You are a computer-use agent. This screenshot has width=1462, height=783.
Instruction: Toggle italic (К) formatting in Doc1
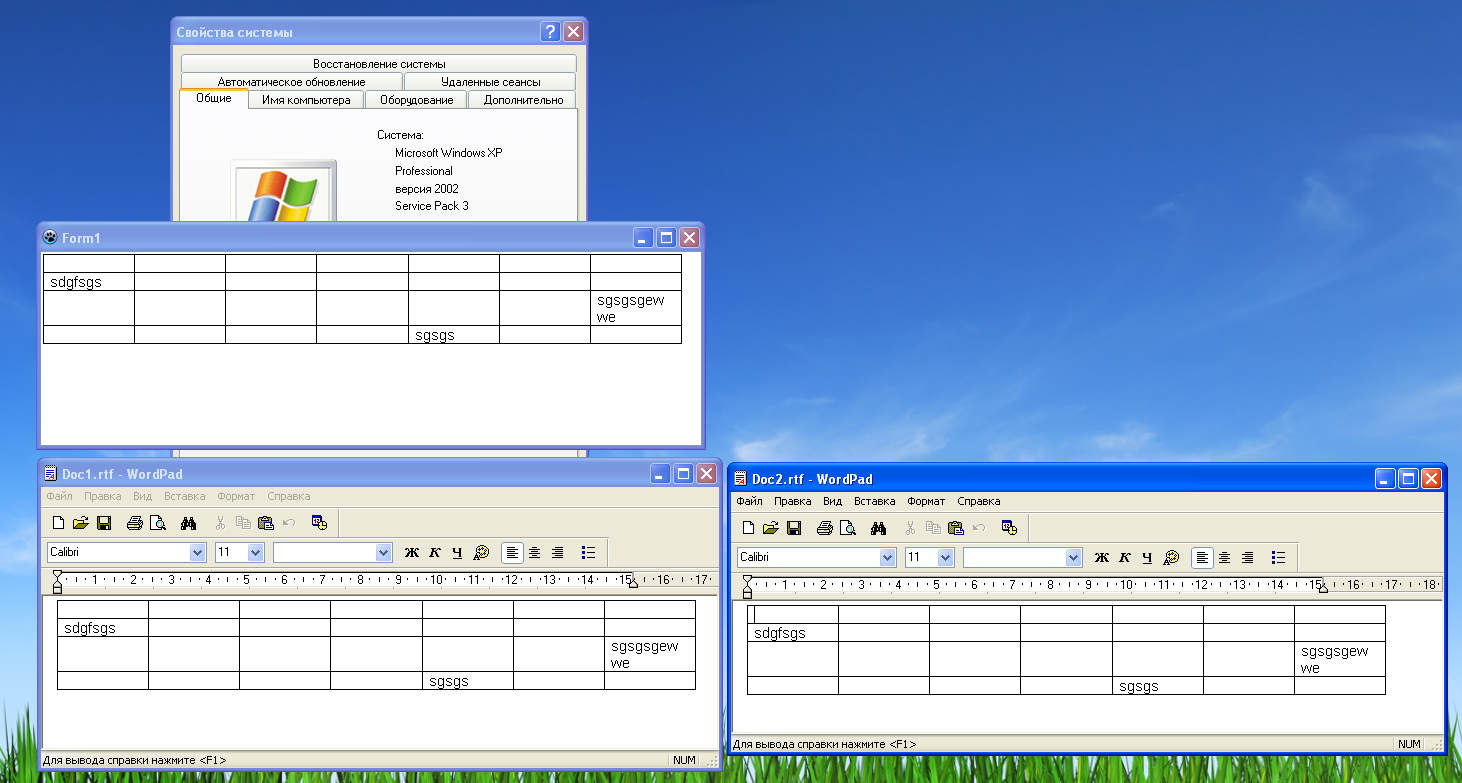point(435,553)
